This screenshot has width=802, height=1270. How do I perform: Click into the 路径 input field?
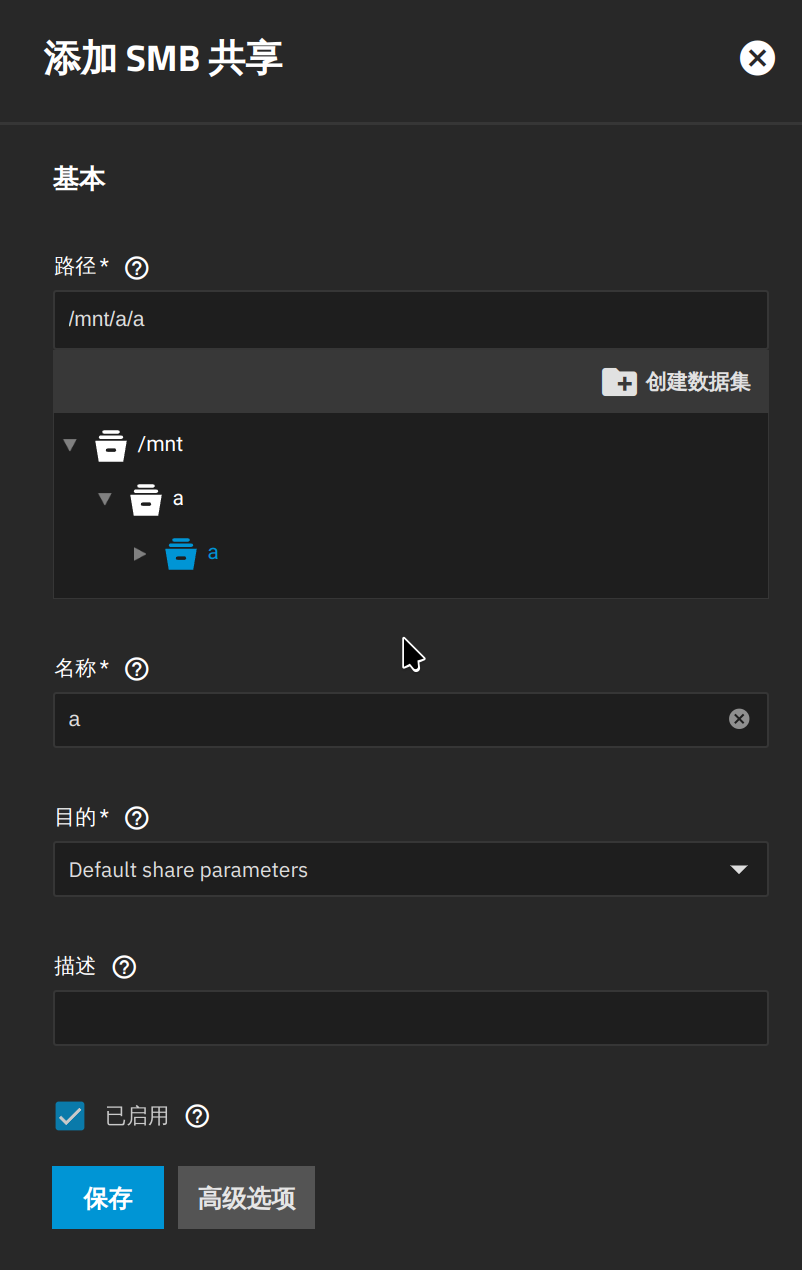411,320
